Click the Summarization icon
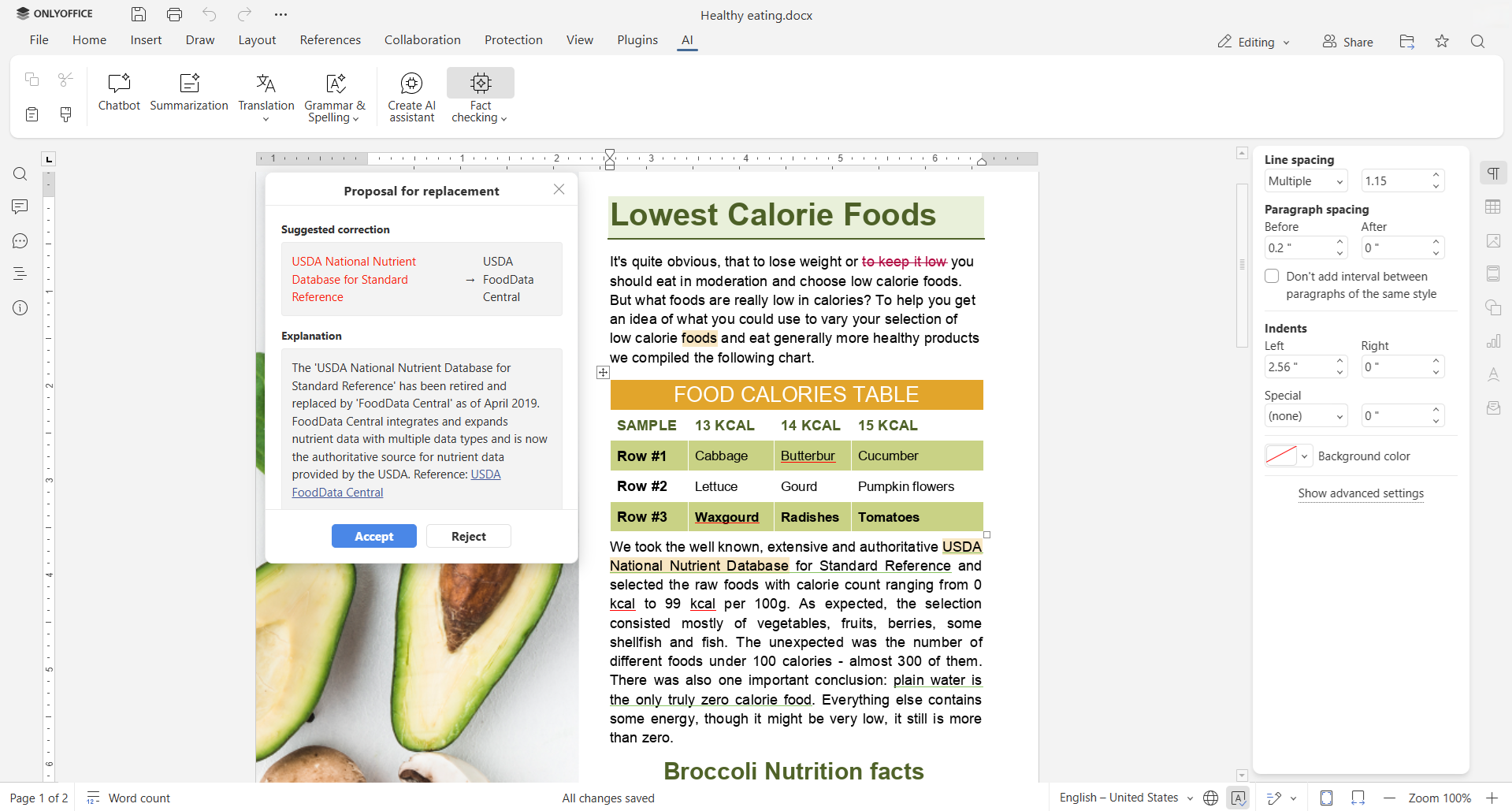The image size is (1512, 811). [189, 84]
